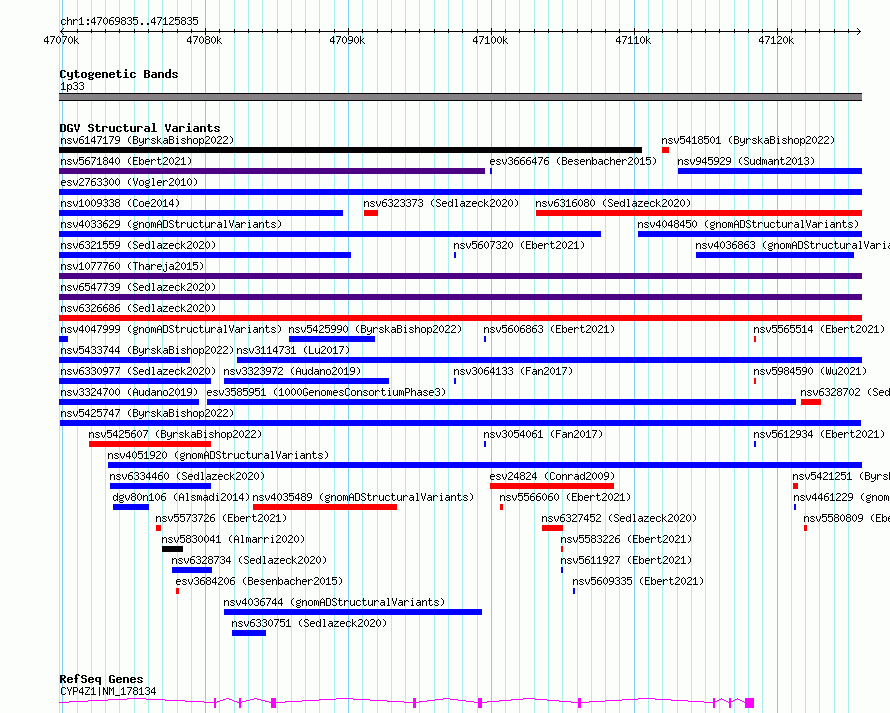The height and width of the screenshot is (713, 890).
Task: Open nsv5418501 (ByrskaBishop2022) variant label
Action: pyautogui.click(x=748, y=140)
